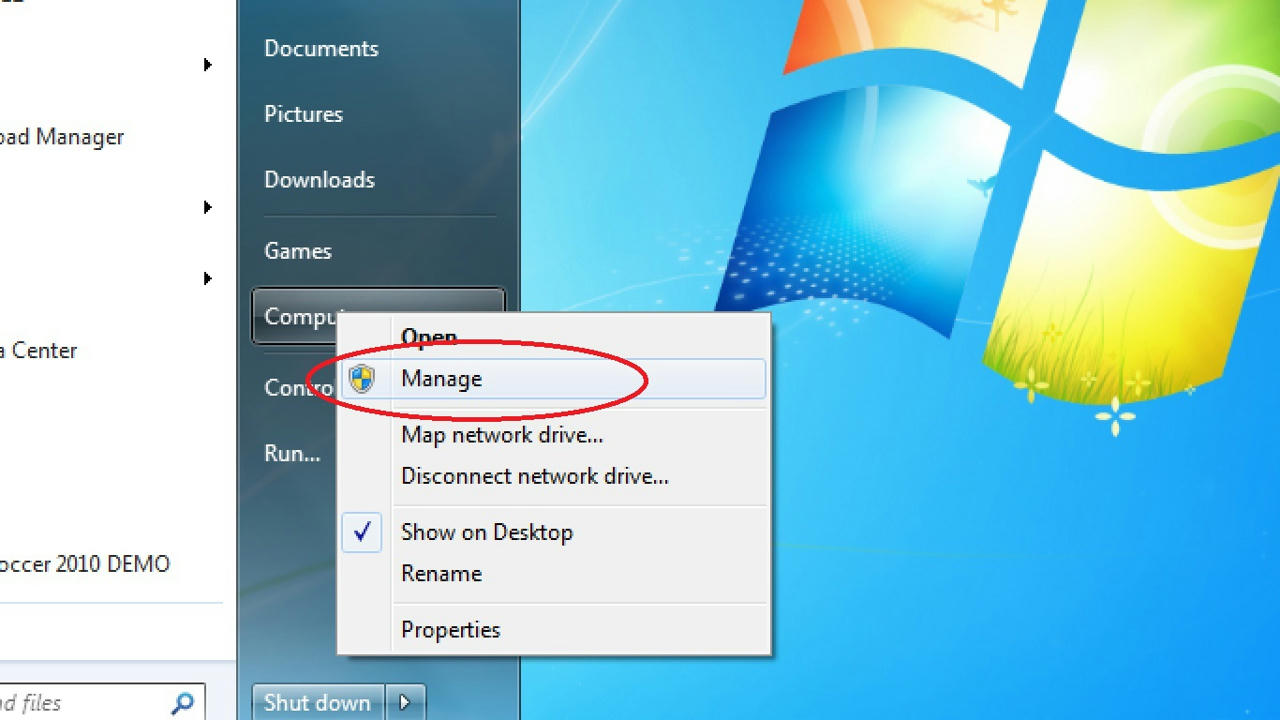Expand the Shut down options arrow

click(x=405, y=702)
